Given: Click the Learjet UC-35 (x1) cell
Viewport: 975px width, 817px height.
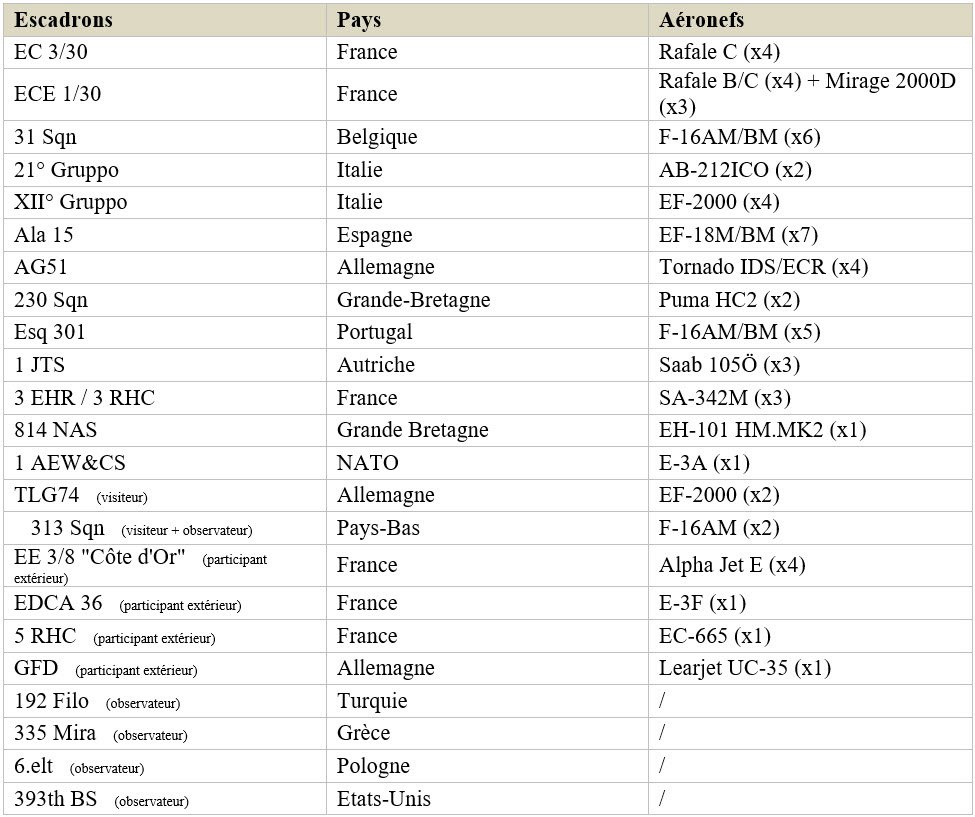Looking at the screenshot, I should 810,668.
